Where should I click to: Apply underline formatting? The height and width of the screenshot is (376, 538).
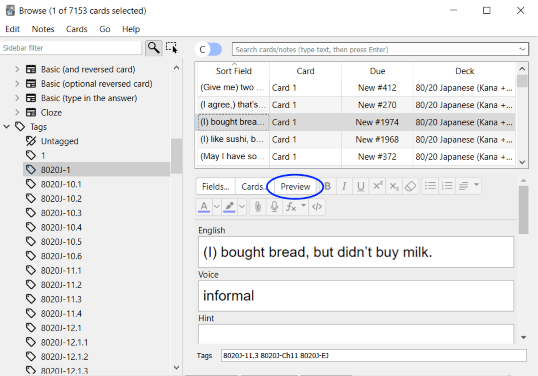tap(360, 186)
